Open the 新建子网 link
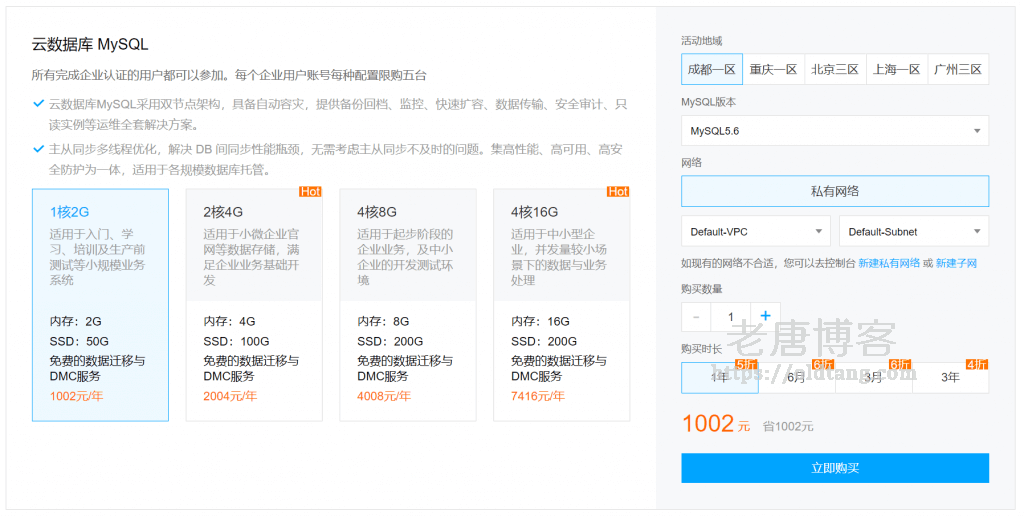Screen dimensions: 1024x516 (x=956, y=263)
